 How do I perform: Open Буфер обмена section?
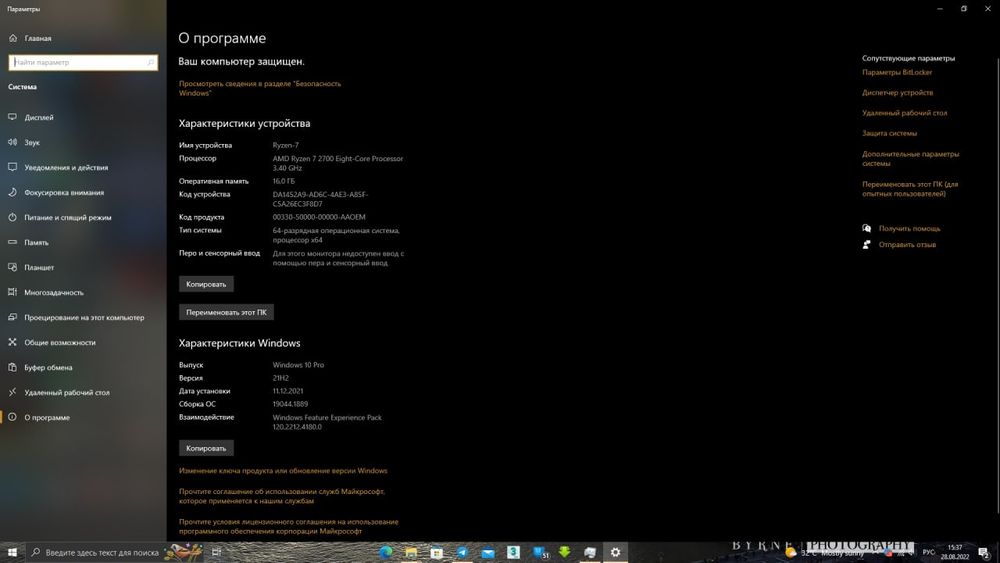click(x=83, y=367)
